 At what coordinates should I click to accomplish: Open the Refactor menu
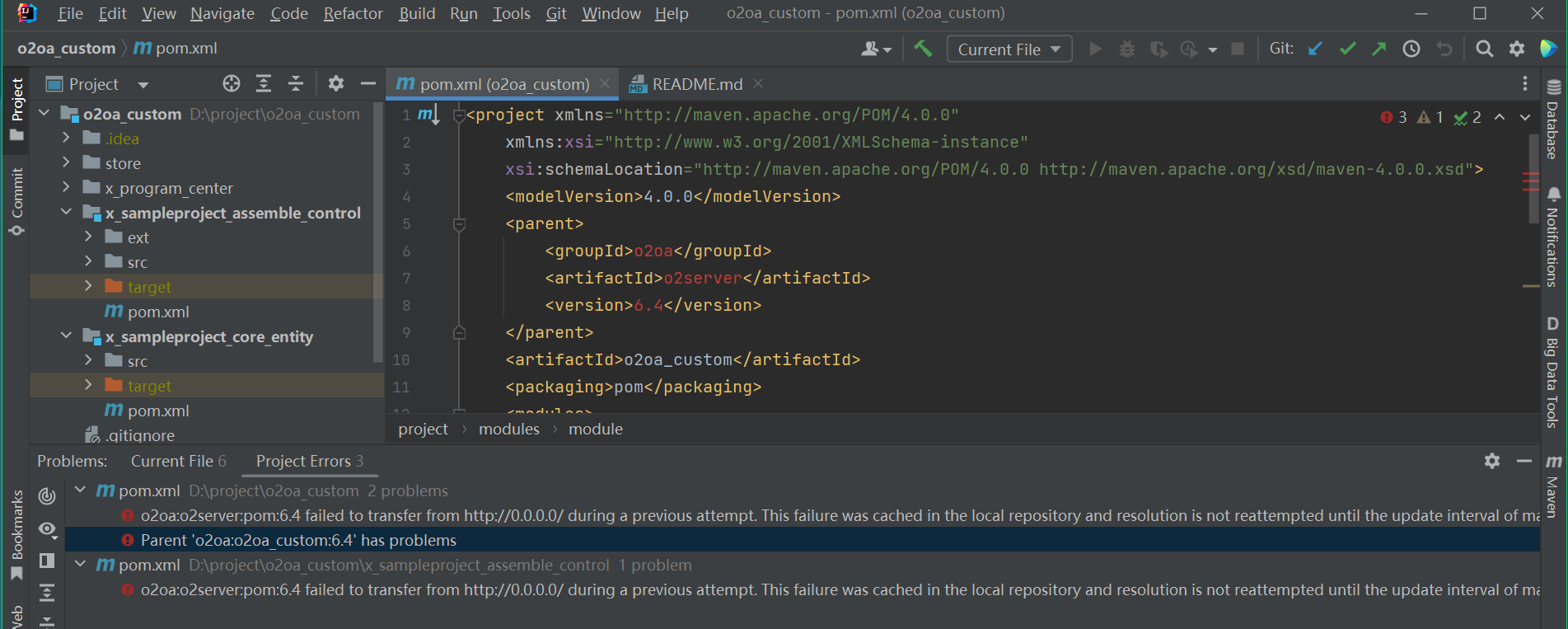pos(353,13)
